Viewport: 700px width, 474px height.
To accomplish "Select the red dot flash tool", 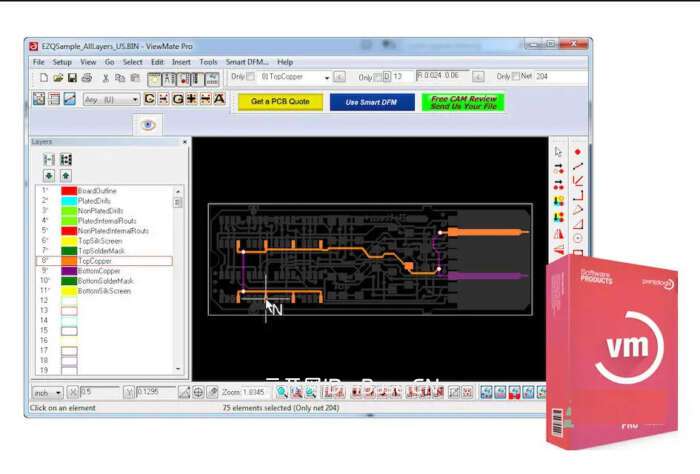I will tap(578, 152).
